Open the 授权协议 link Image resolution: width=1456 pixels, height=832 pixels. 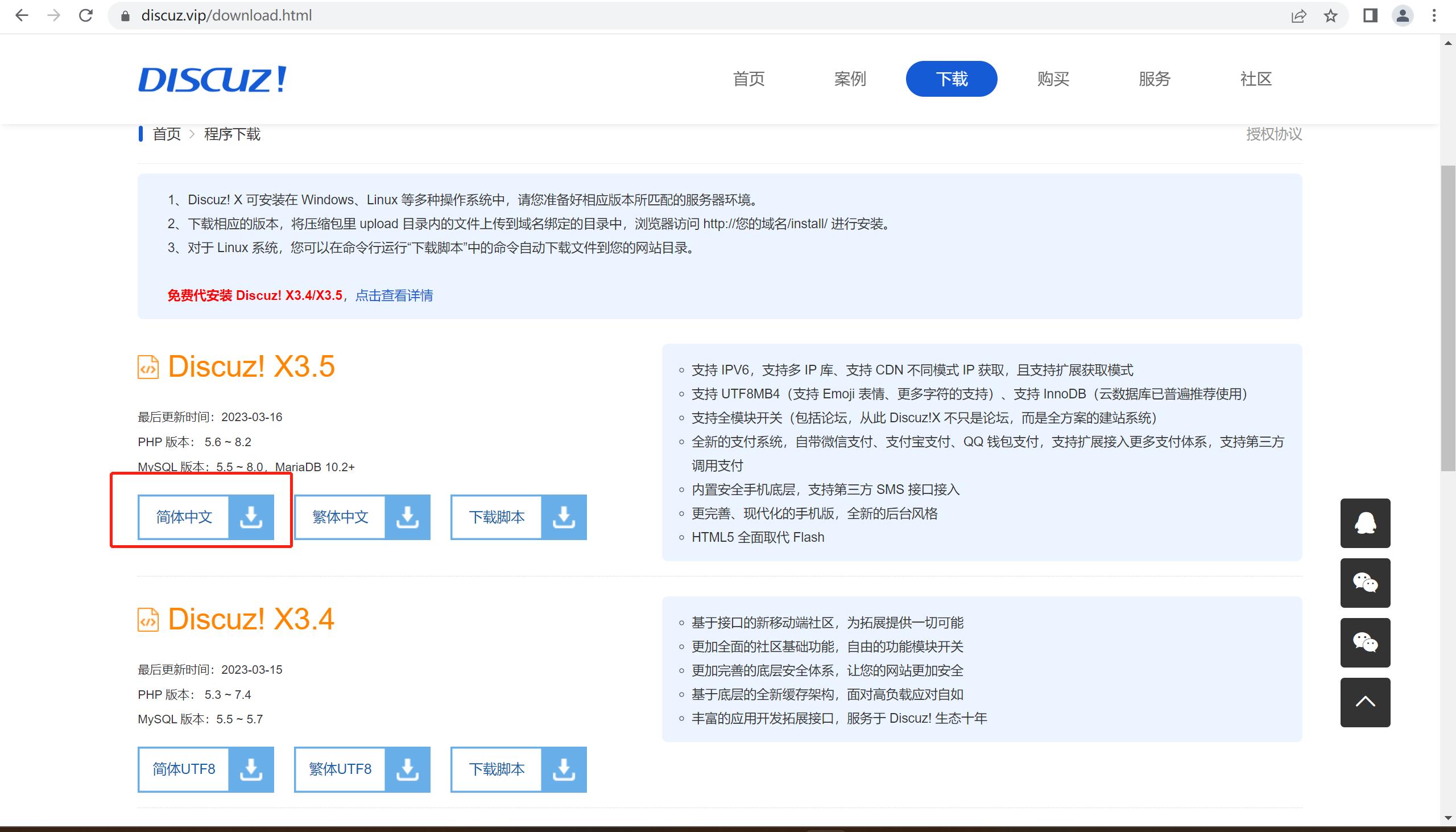tap(1274, 134)
